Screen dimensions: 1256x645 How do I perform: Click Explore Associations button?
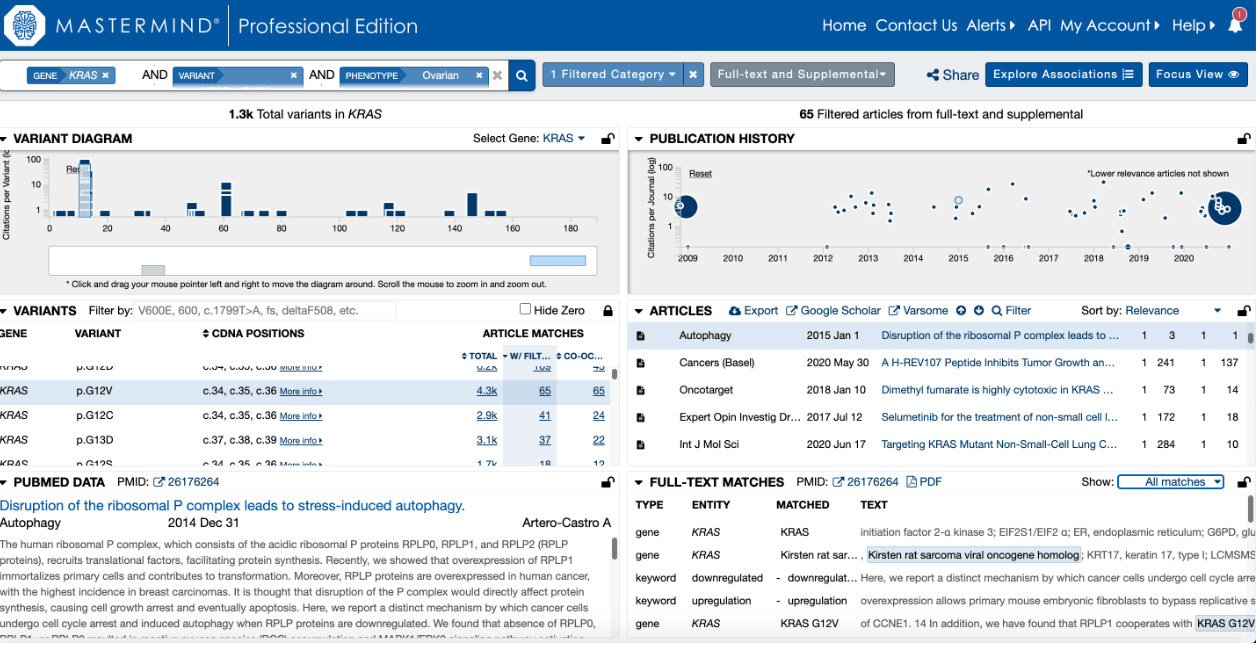click(x=1063, y=75)
